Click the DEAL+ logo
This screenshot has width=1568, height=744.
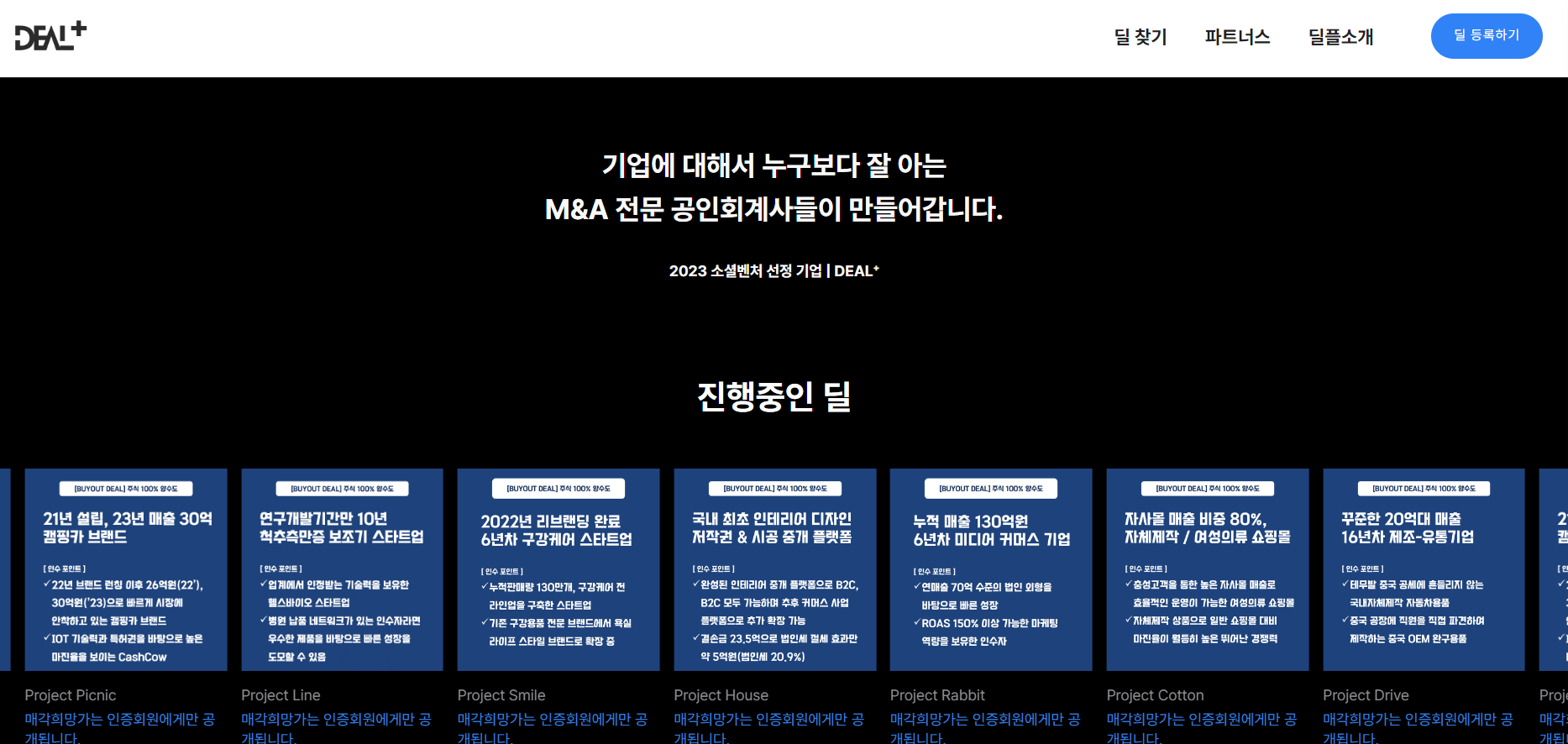tap(50, 36)
